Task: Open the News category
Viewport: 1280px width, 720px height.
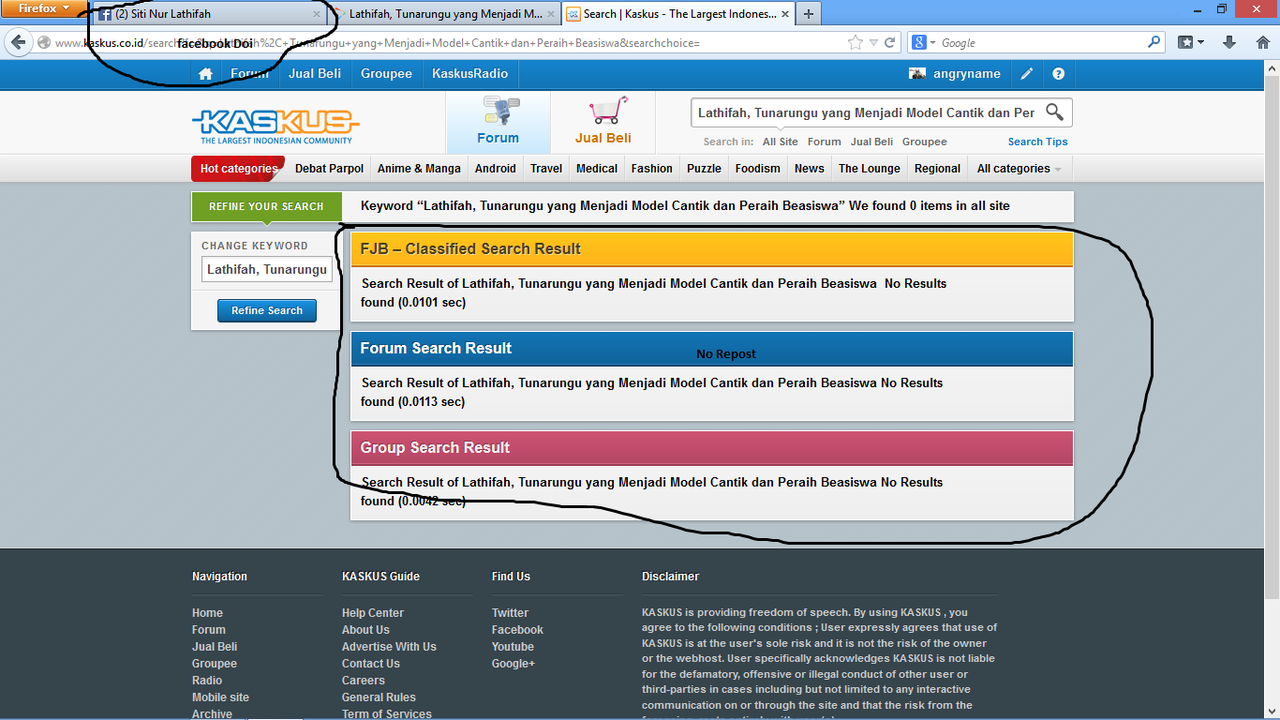Action: pos(809,169)
